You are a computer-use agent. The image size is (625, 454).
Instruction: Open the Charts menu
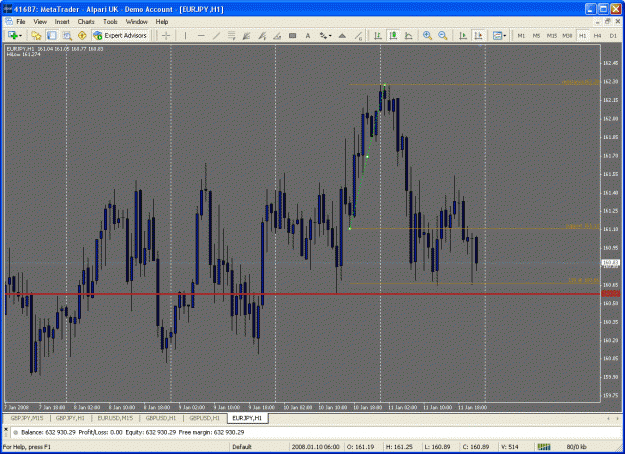pyautogui.click(x=86, y=22)
